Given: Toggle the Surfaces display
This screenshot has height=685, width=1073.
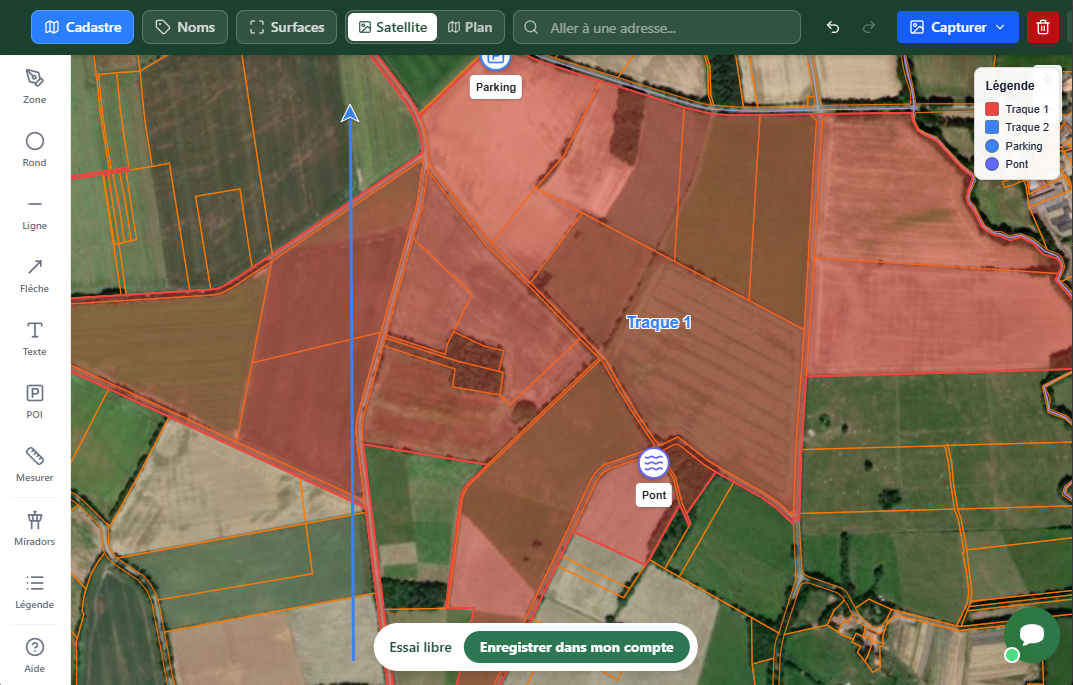Looking at the screenshot, I should (286, 27).
